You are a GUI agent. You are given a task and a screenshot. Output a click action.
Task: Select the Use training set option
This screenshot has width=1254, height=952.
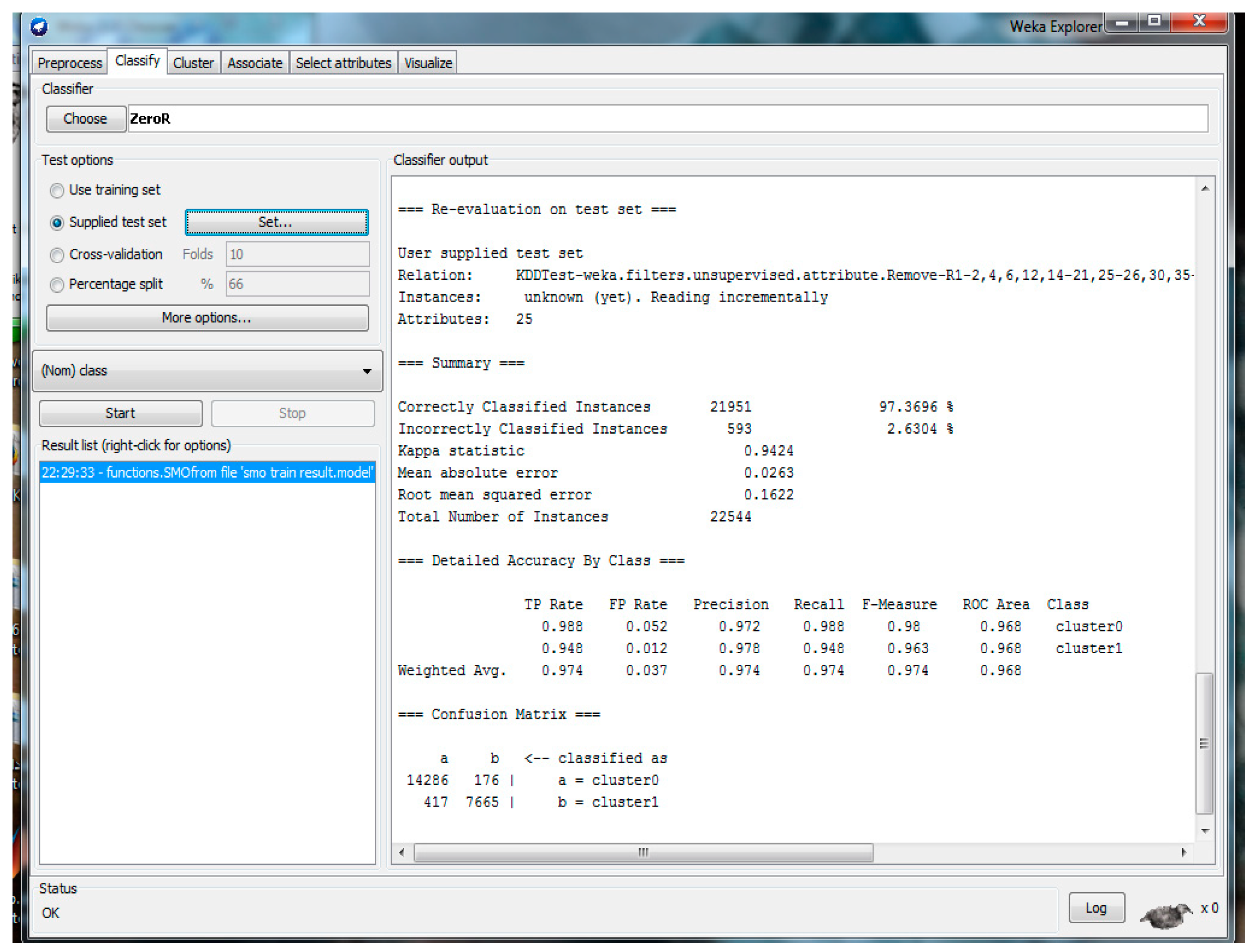[x=57, y=190]
